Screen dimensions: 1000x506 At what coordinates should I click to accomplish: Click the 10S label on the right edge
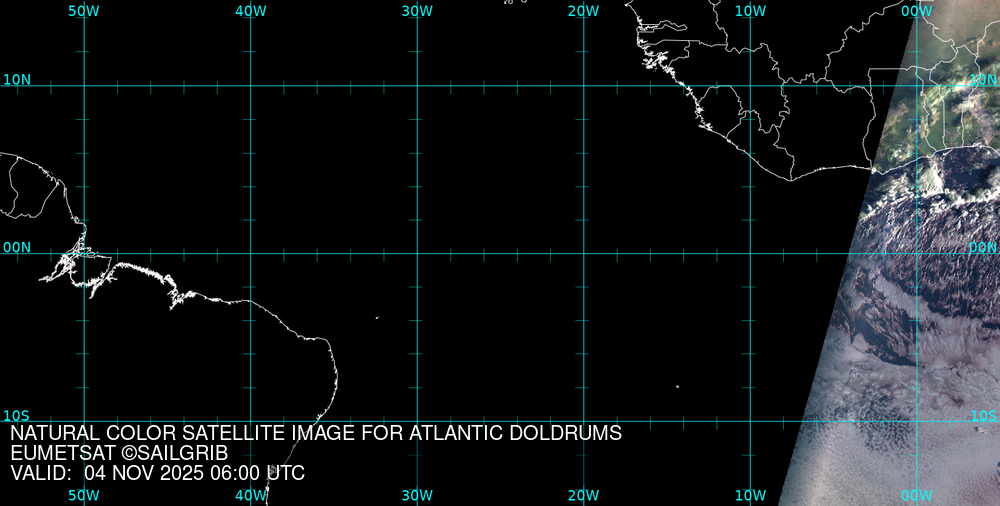click(983, 415)
